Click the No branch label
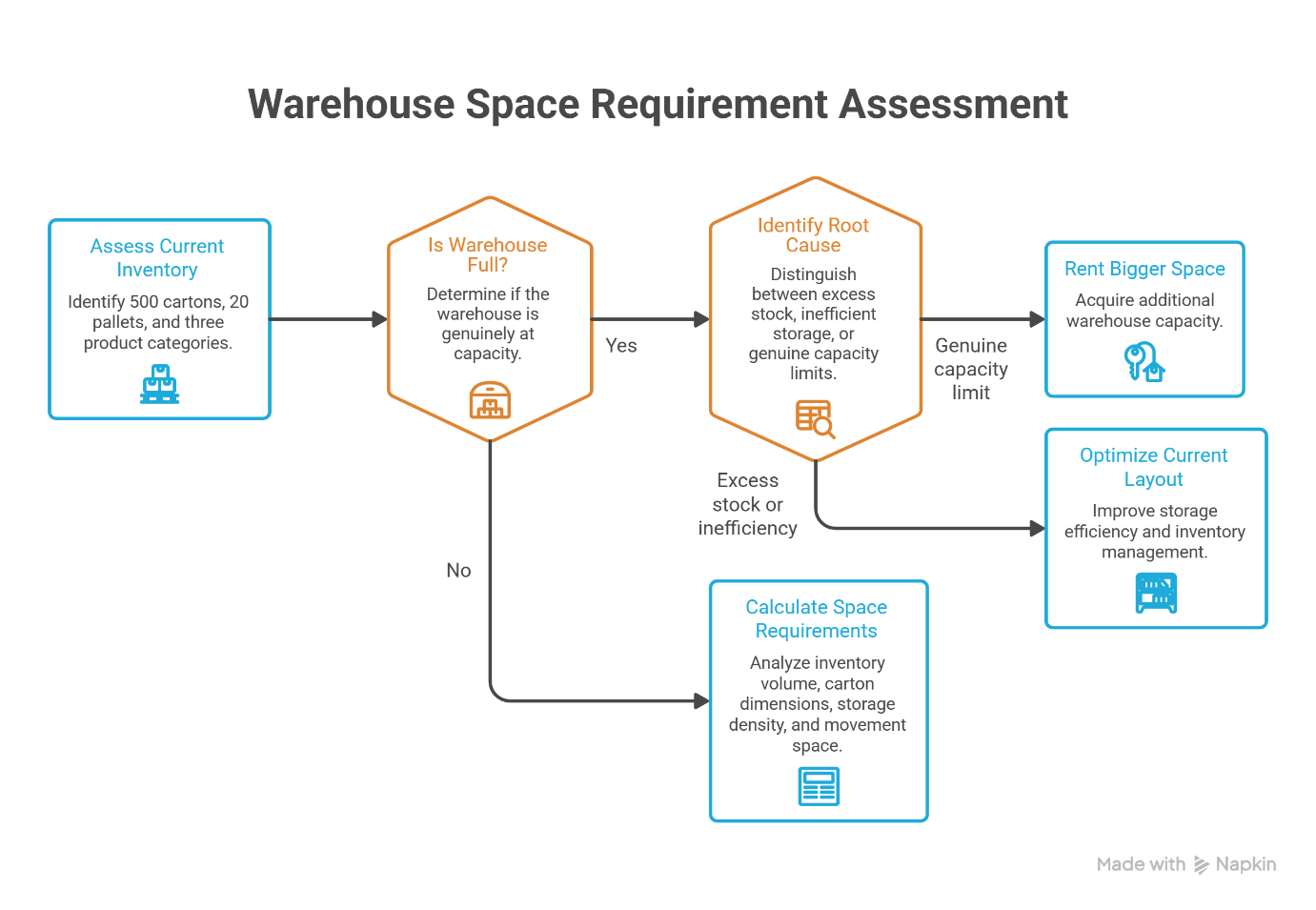1316x910 pixels. click(458, 571)
